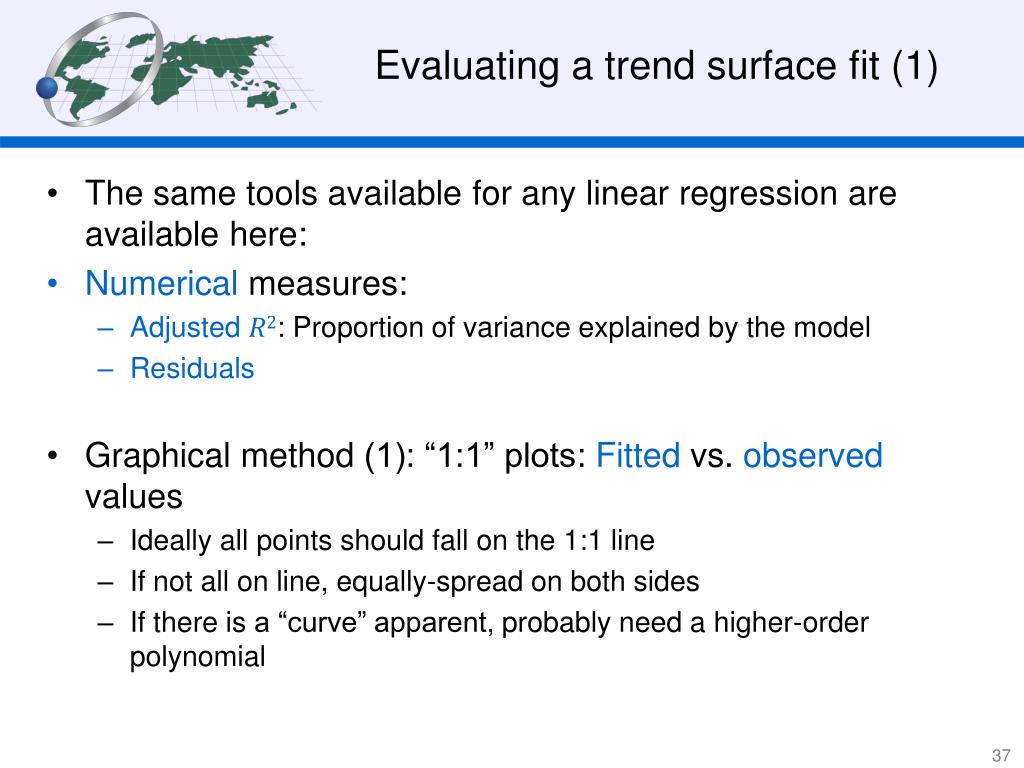
Task: Click the word 'measures:'
Action: (x=328, y=283)
